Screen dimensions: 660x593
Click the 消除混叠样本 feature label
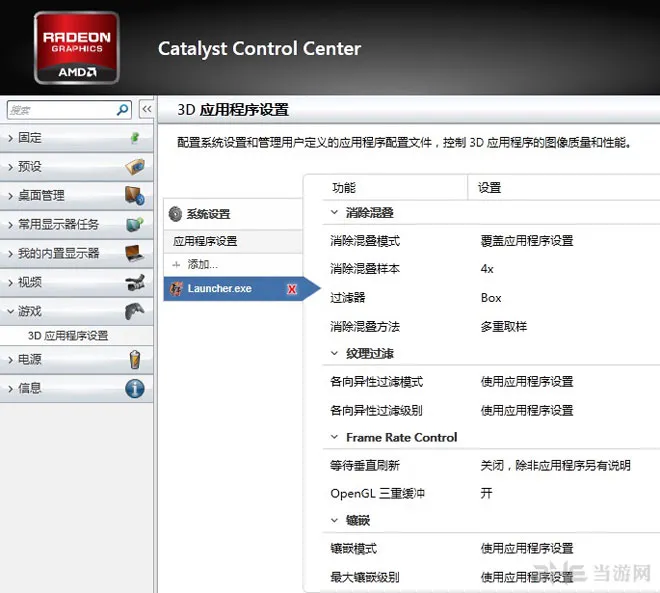[365, 269]
